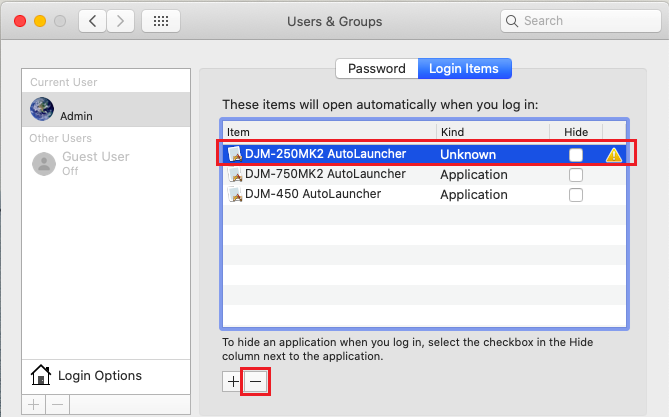Close the Users & Groups window
This screenshot has width=669, height=417.
point(20,21)
